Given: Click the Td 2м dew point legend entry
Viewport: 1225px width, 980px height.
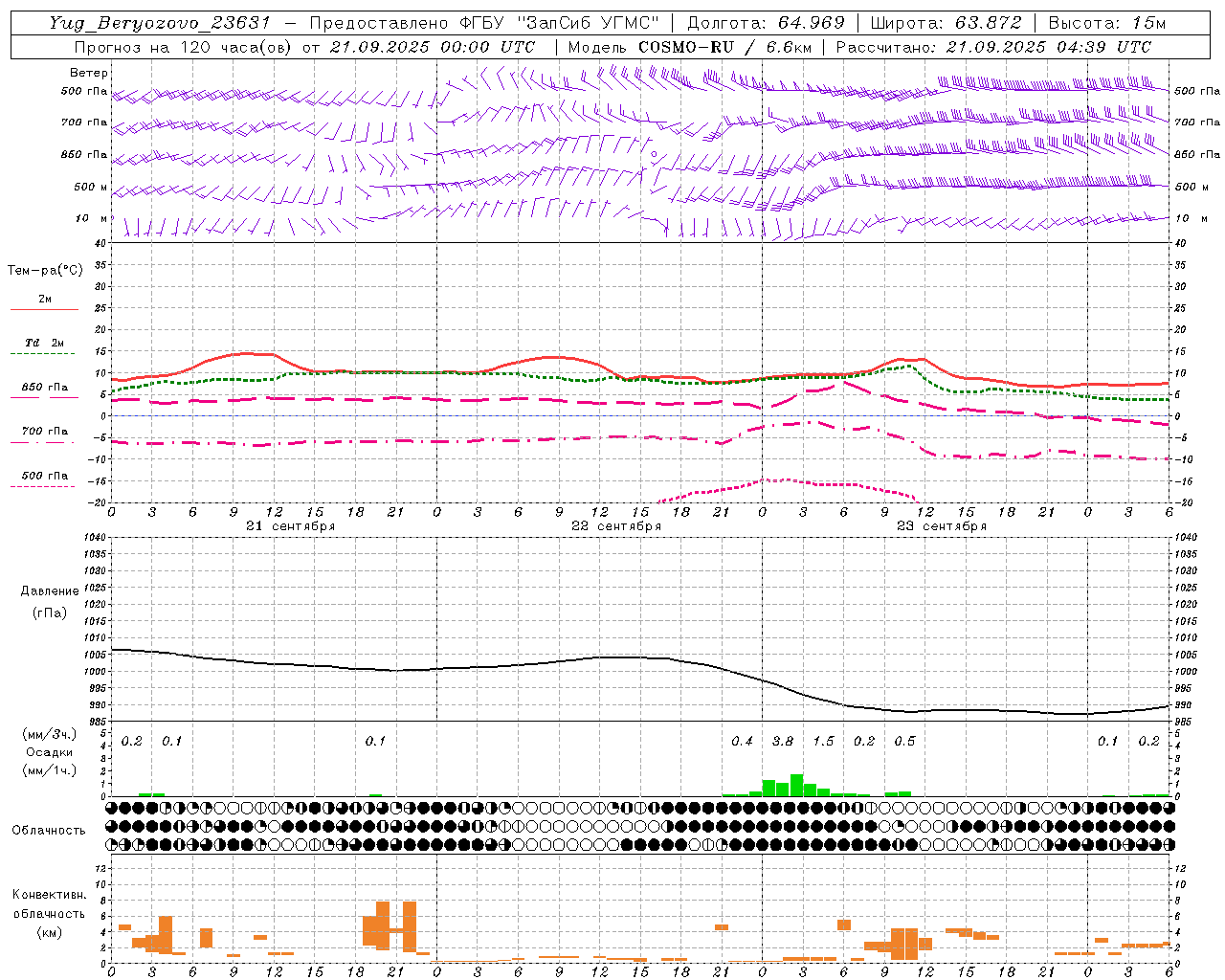Looking at the screenshot, I should pyautogui.click(x=45, y=343).
